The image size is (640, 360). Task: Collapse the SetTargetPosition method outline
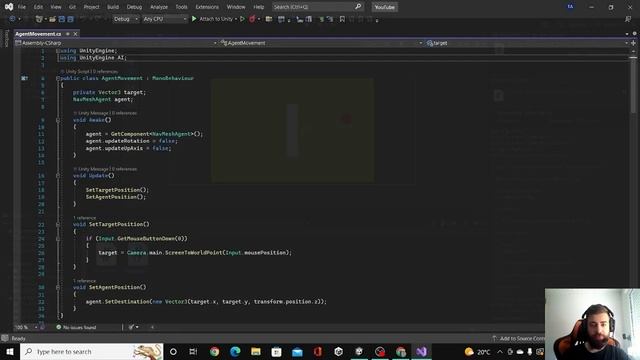coord(58,224)
